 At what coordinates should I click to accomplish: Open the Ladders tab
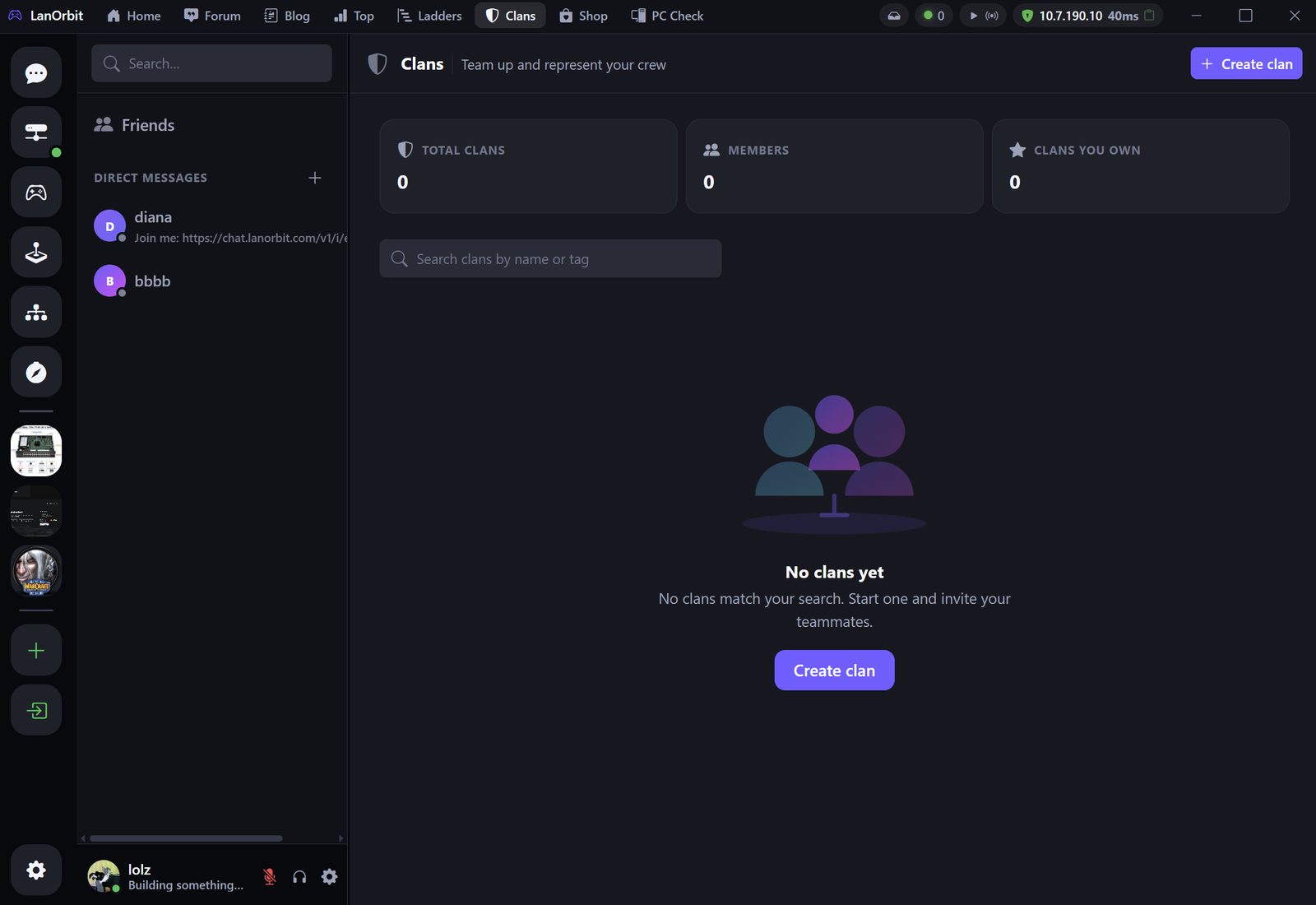pyautogui.click(x=429, y=16)
